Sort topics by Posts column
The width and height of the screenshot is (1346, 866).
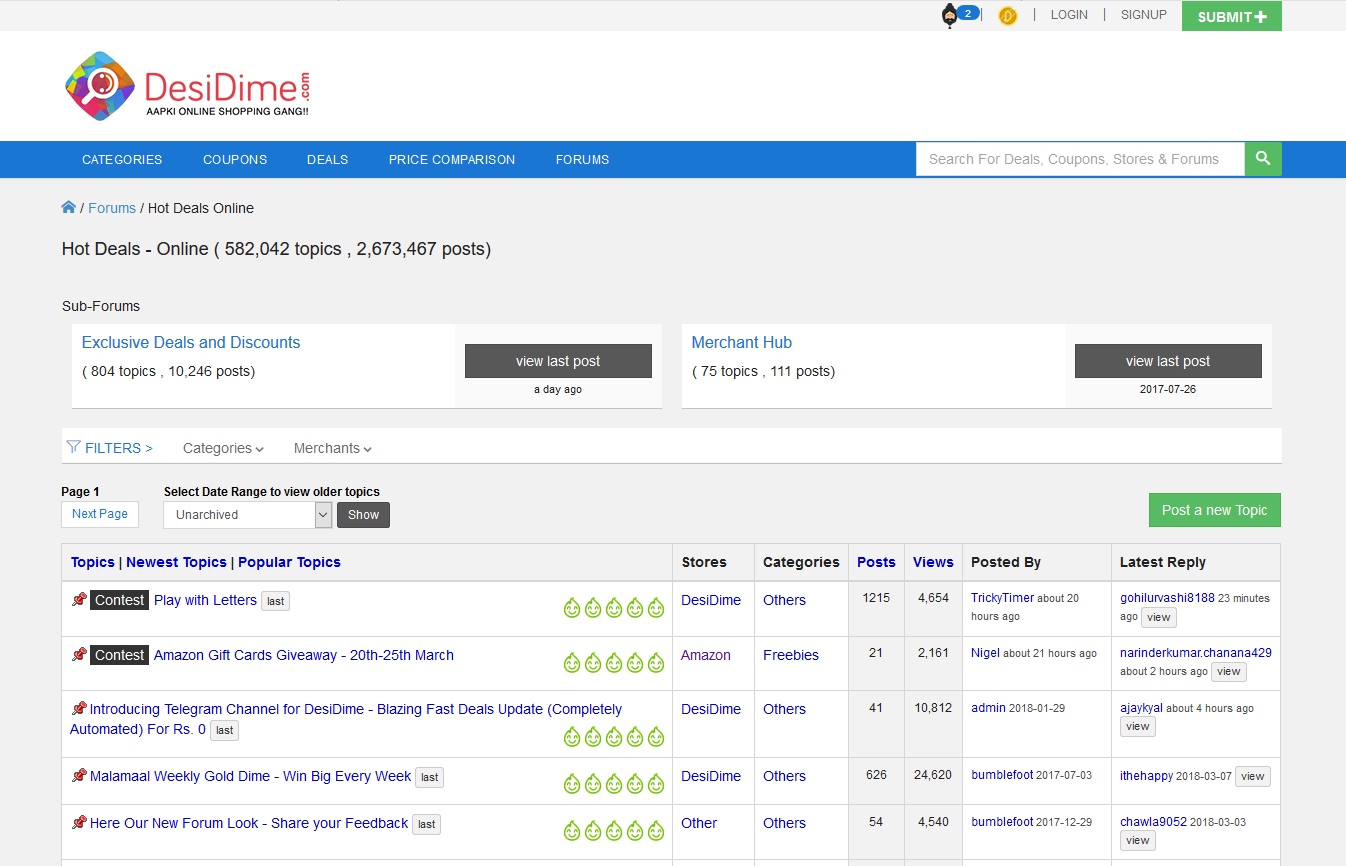coord(876,562)
